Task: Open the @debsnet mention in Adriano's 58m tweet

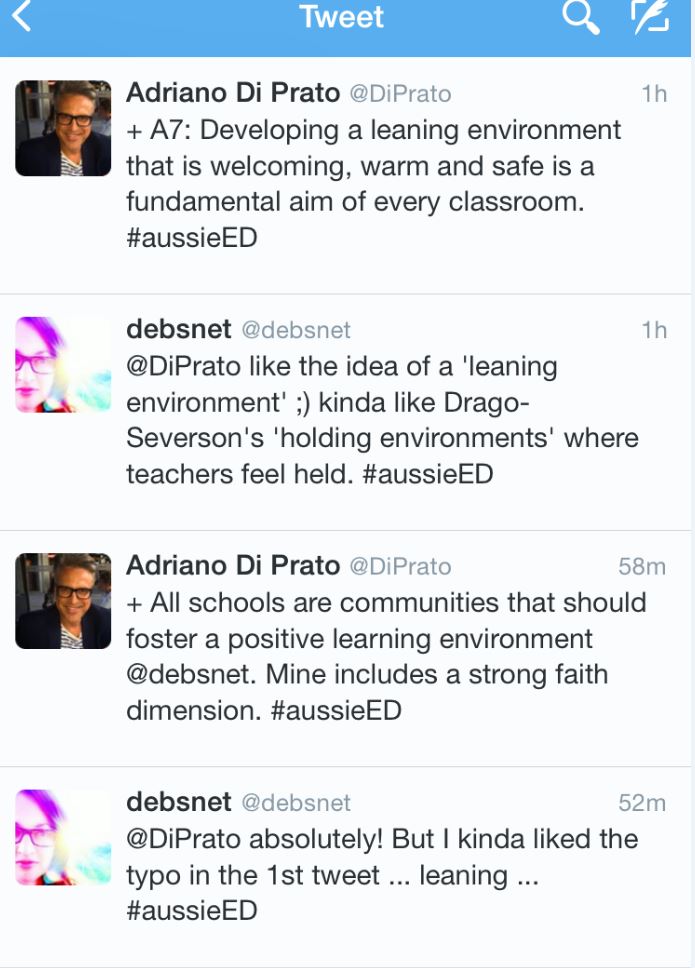Action: tap(192, 675)
